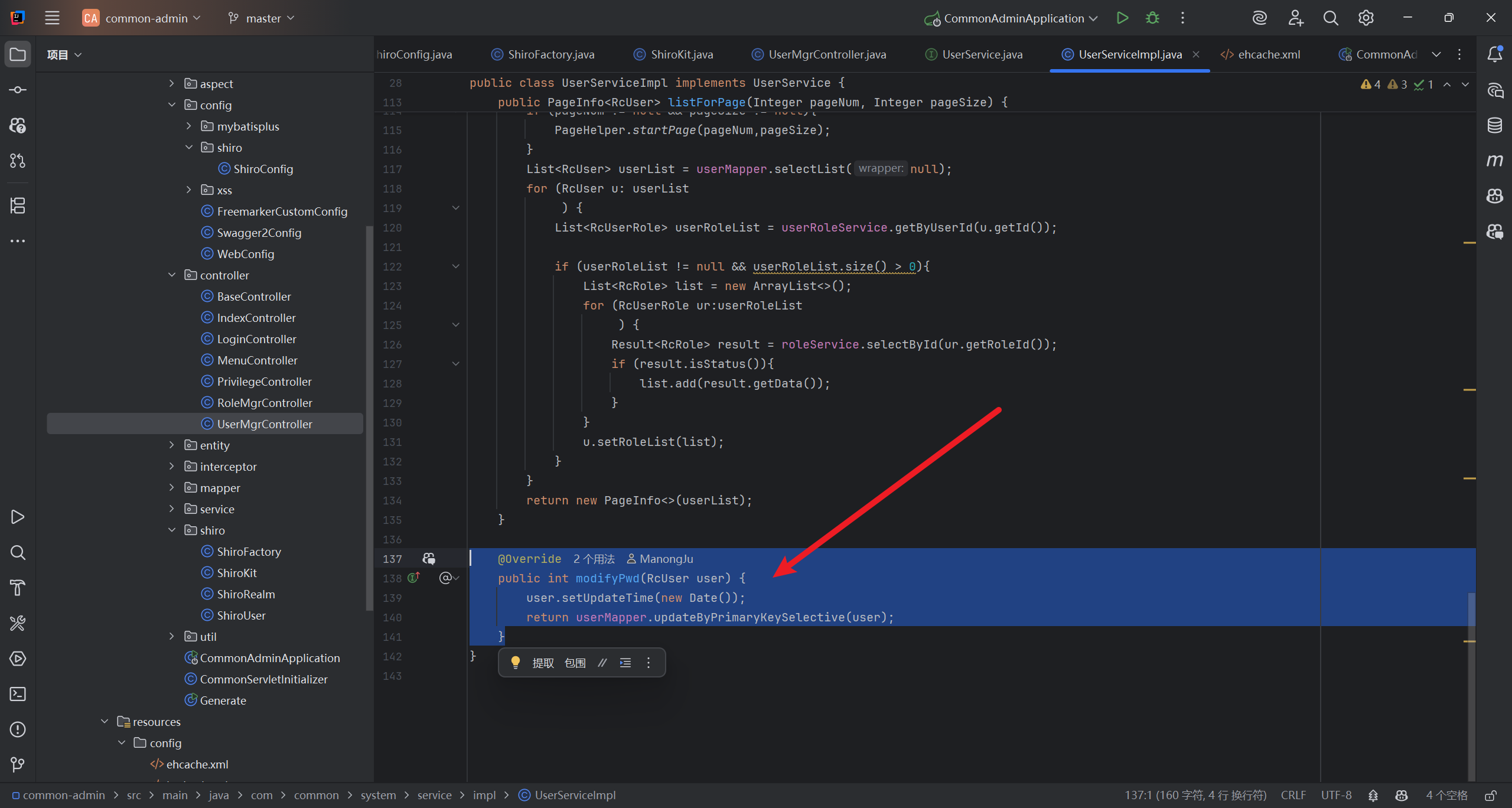Show more tool windows ellipsis
This screenshot has width=1512, height=808.
(x=18, y=241)
